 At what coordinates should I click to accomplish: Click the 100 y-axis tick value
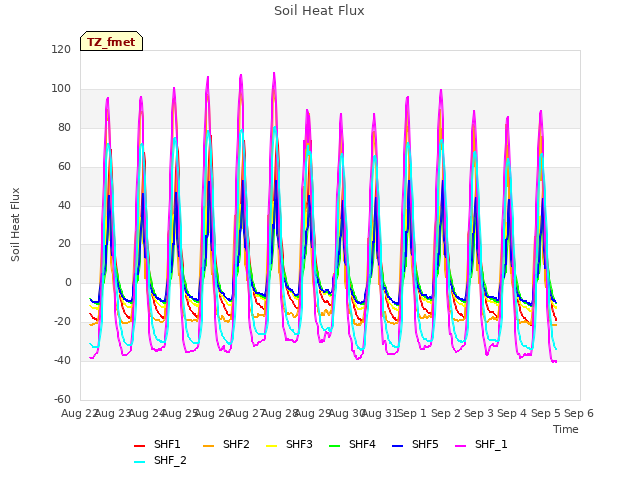click(61, 88)
